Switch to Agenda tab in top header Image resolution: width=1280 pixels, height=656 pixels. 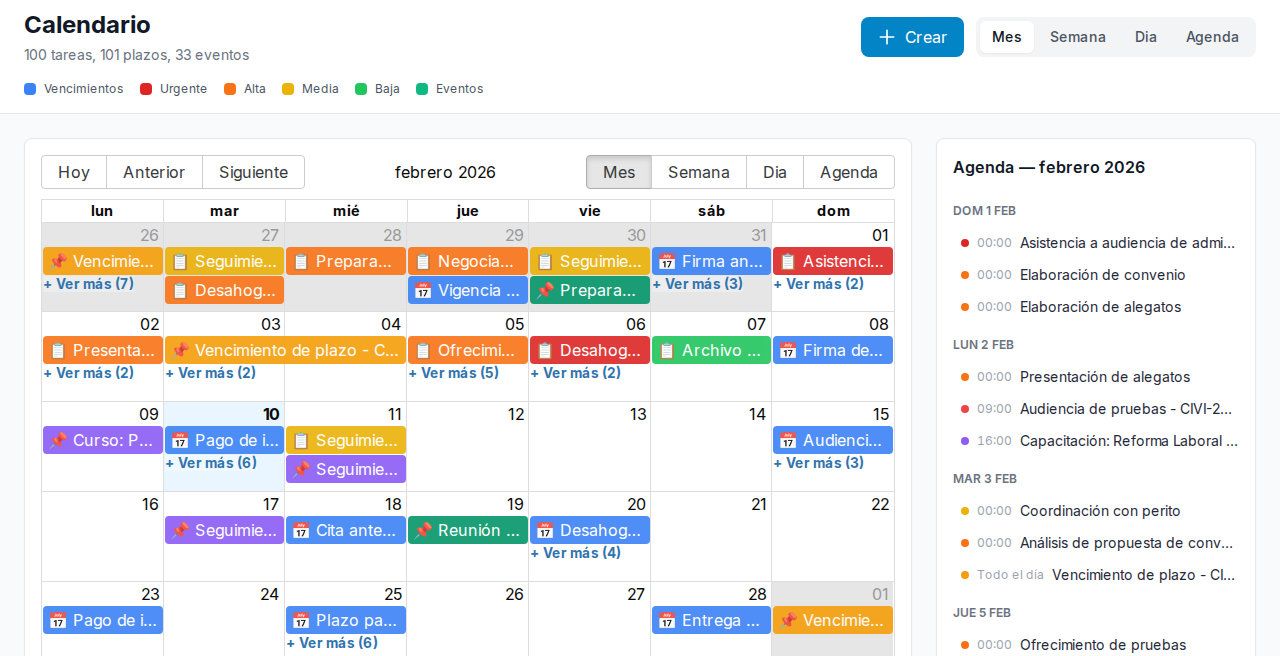(x=1212, y=37)
